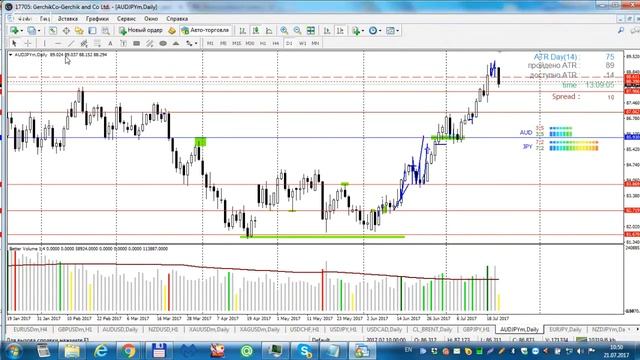Open the Navigator panel icon
This screenshot has width=640, height=360.
[x=79, y=31]
